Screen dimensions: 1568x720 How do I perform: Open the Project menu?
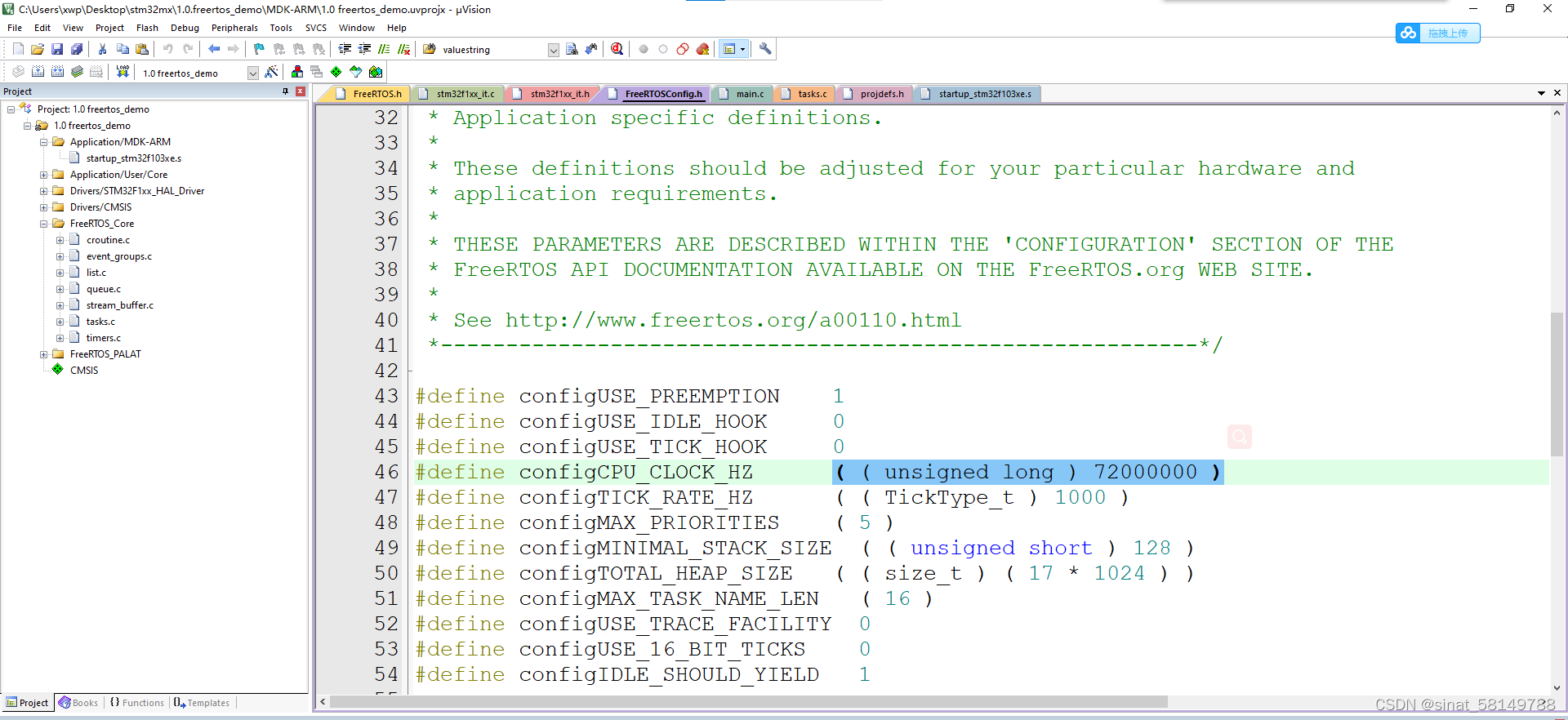point(109,28)
